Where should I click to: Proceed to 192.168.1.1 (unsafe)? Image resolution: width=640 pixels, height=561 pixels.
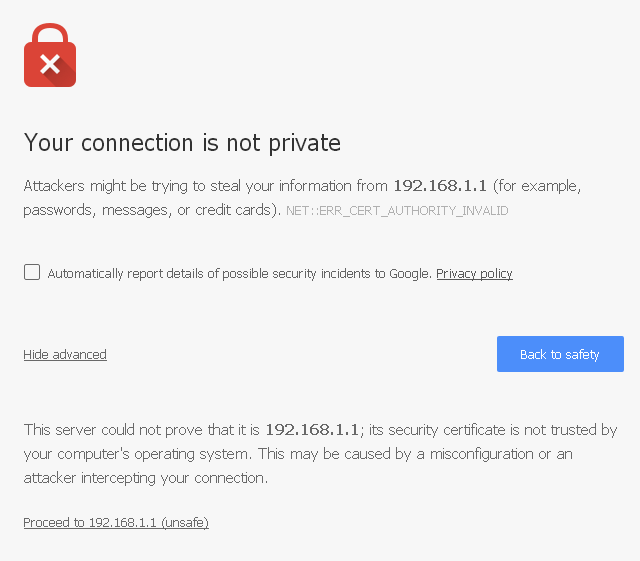[x=116, y=523]
